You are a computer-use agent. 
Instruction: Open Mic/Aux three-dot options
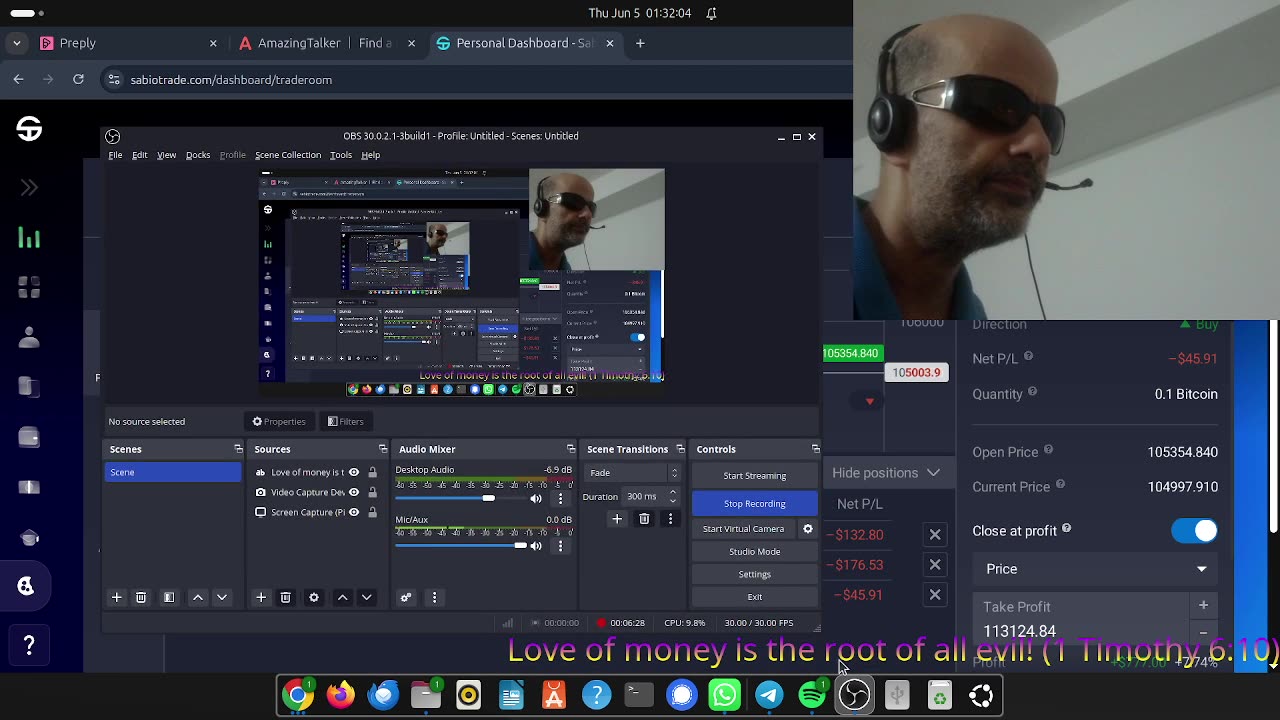(560, 546)
